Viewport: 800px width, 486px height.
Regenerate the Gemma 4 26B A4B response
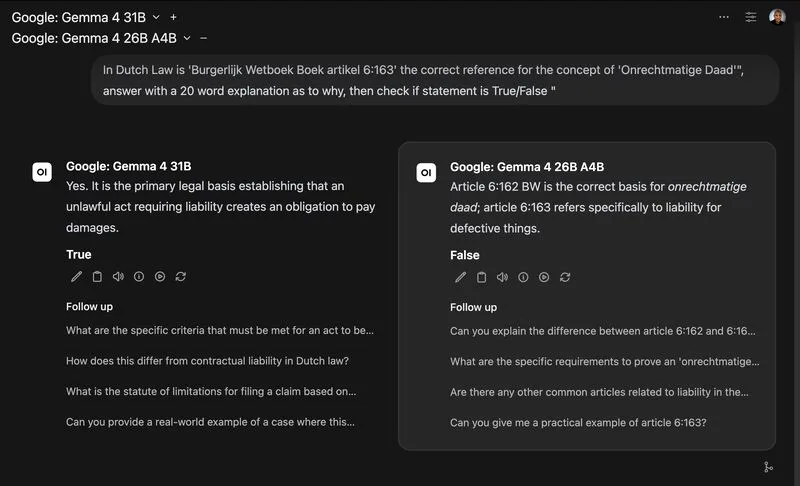pyautogui.click(x=565, y=277)
